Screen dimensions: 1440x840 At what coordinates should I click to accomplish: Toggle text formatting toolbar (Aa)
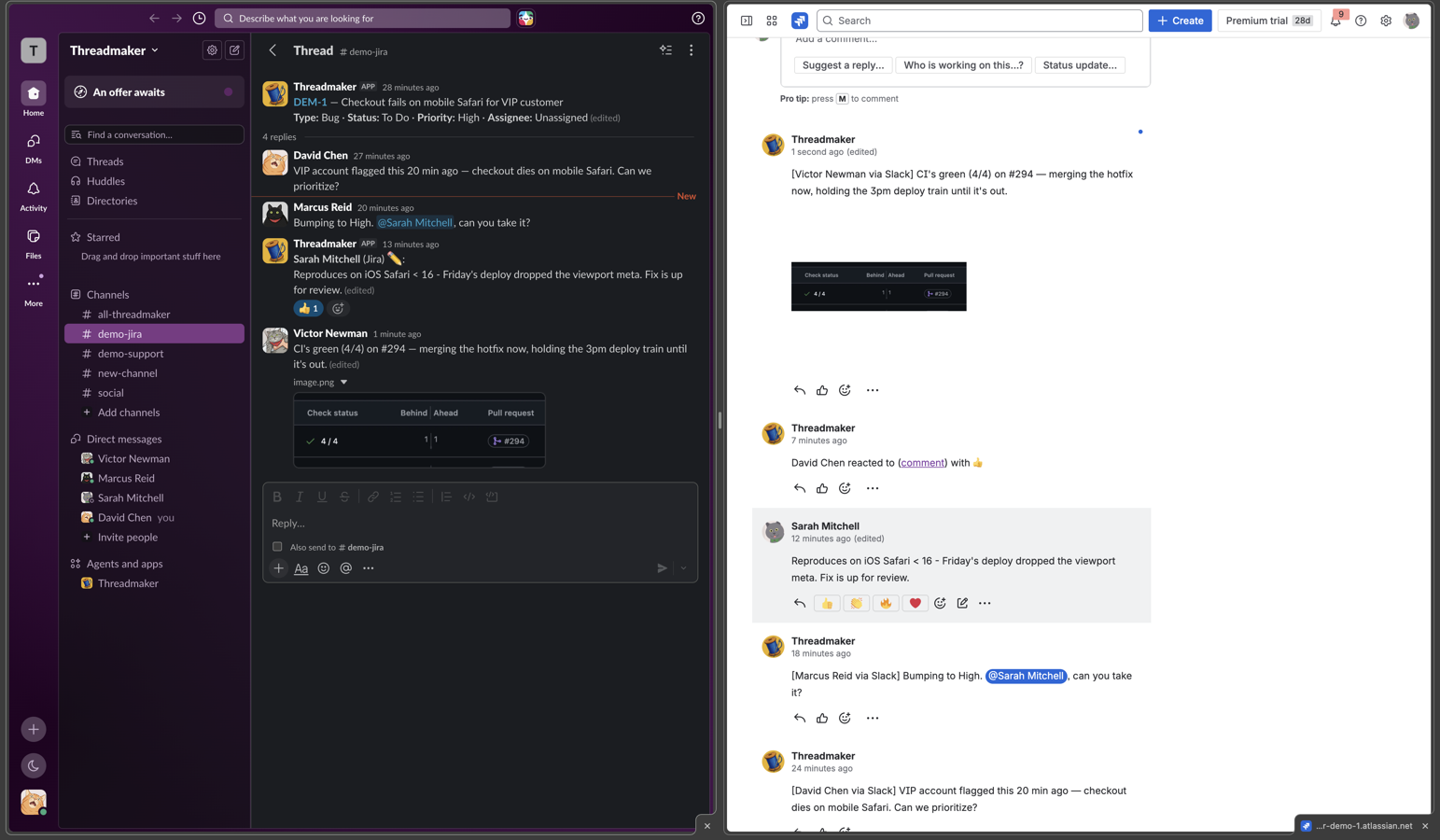(301, 567)
